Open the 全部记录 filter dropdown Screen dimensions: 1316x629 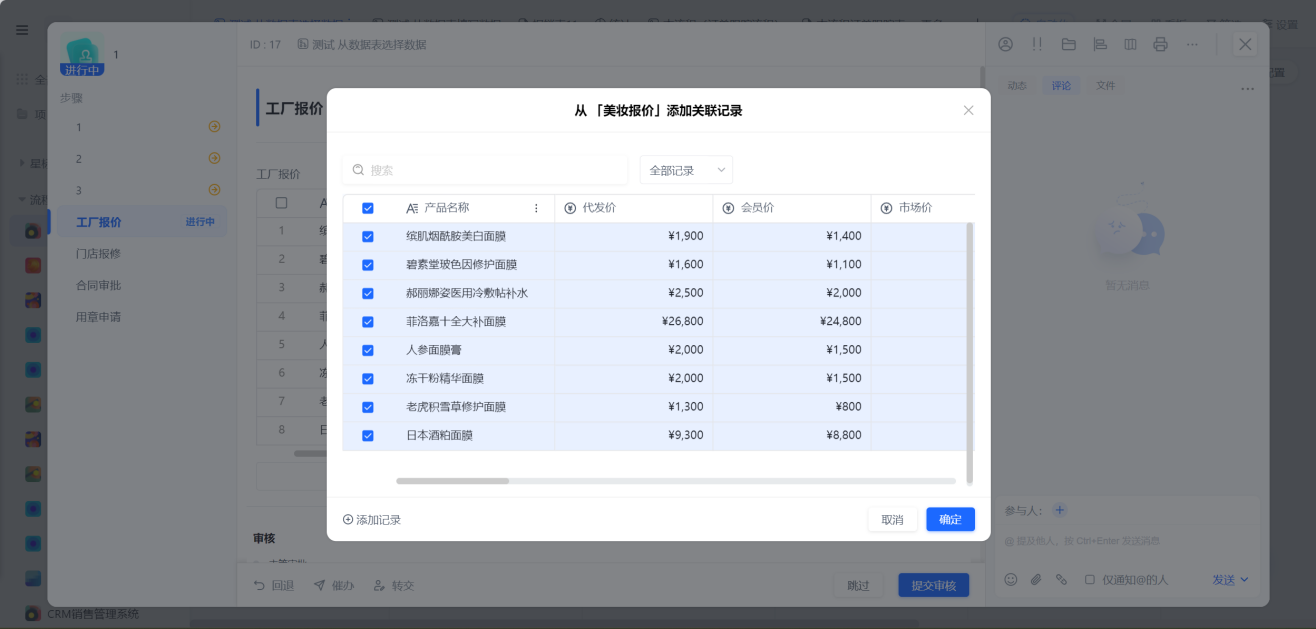686,170
